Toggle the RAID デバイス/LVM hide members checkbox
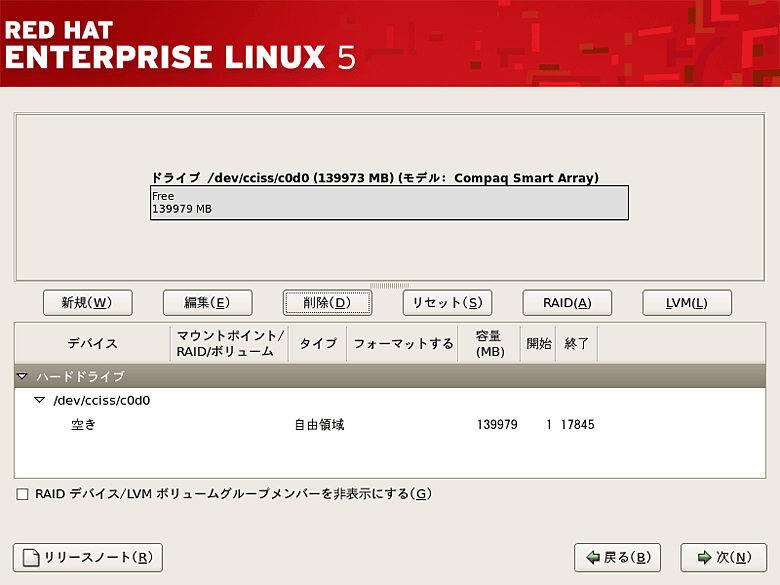Image resolution: width=780 pixels, height=585 pixels. click(x=22, y=494)
